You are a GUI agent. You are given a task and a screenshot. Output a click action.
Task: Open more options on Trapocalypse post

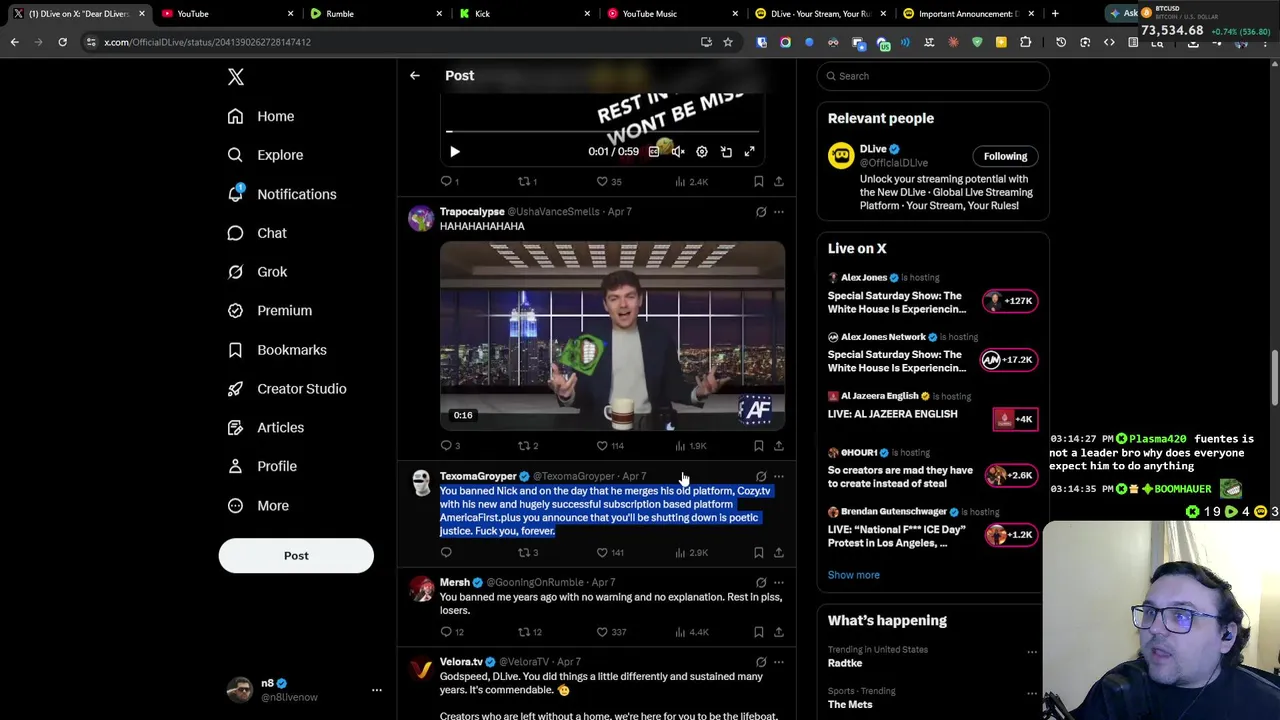tap(779, 212)
